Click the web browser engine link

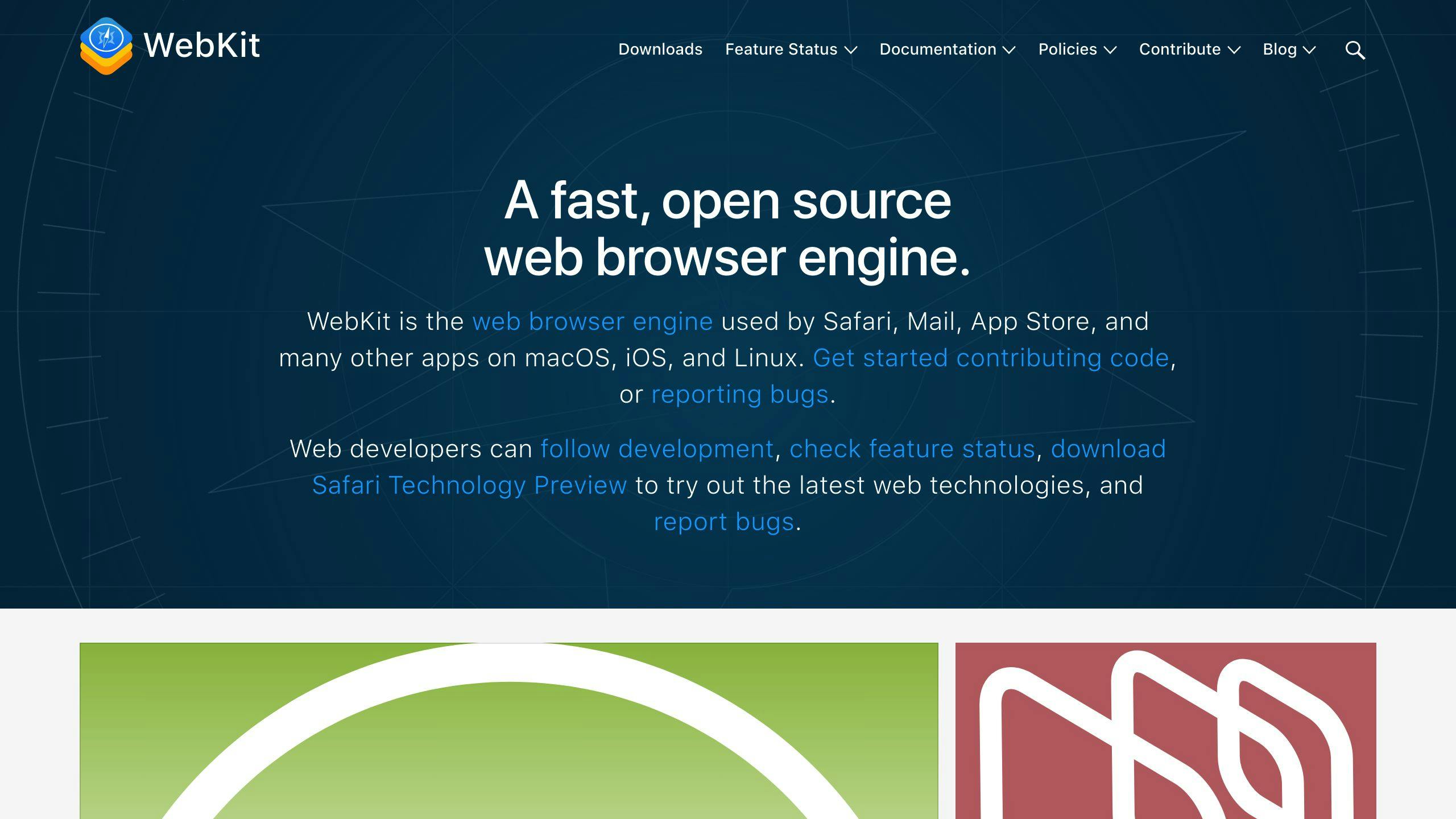[x=592, y=321]
